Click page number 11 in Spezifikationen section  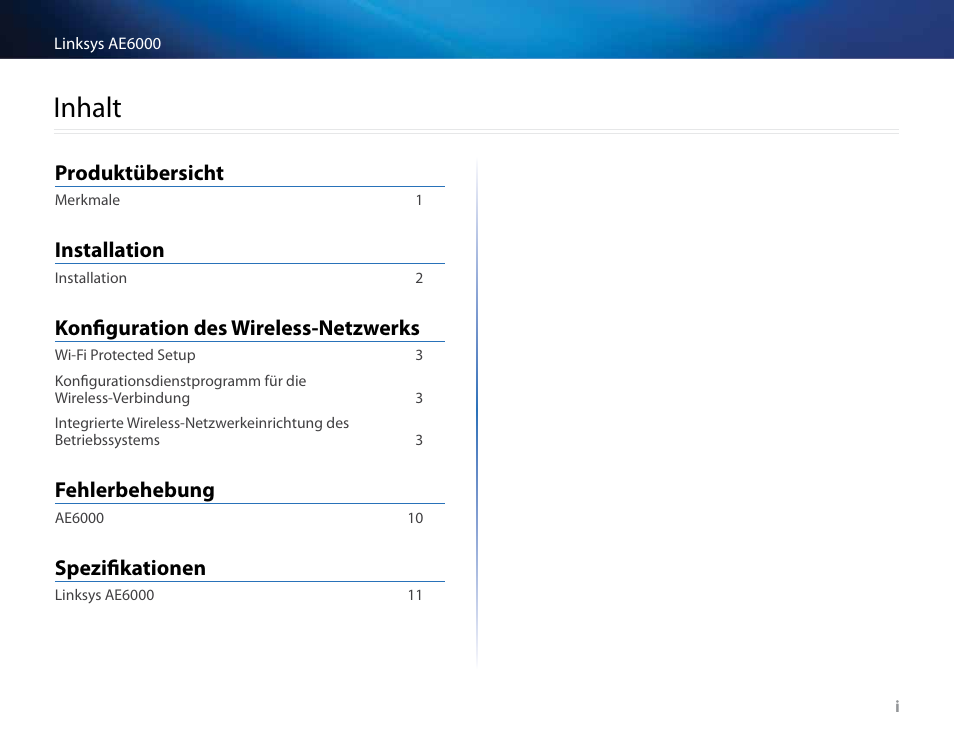click(415, 595)
